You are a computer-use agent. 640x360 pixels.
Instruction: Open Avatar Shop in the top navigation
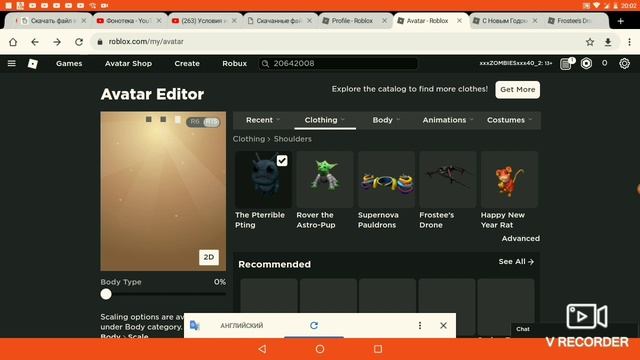point(128,63)
